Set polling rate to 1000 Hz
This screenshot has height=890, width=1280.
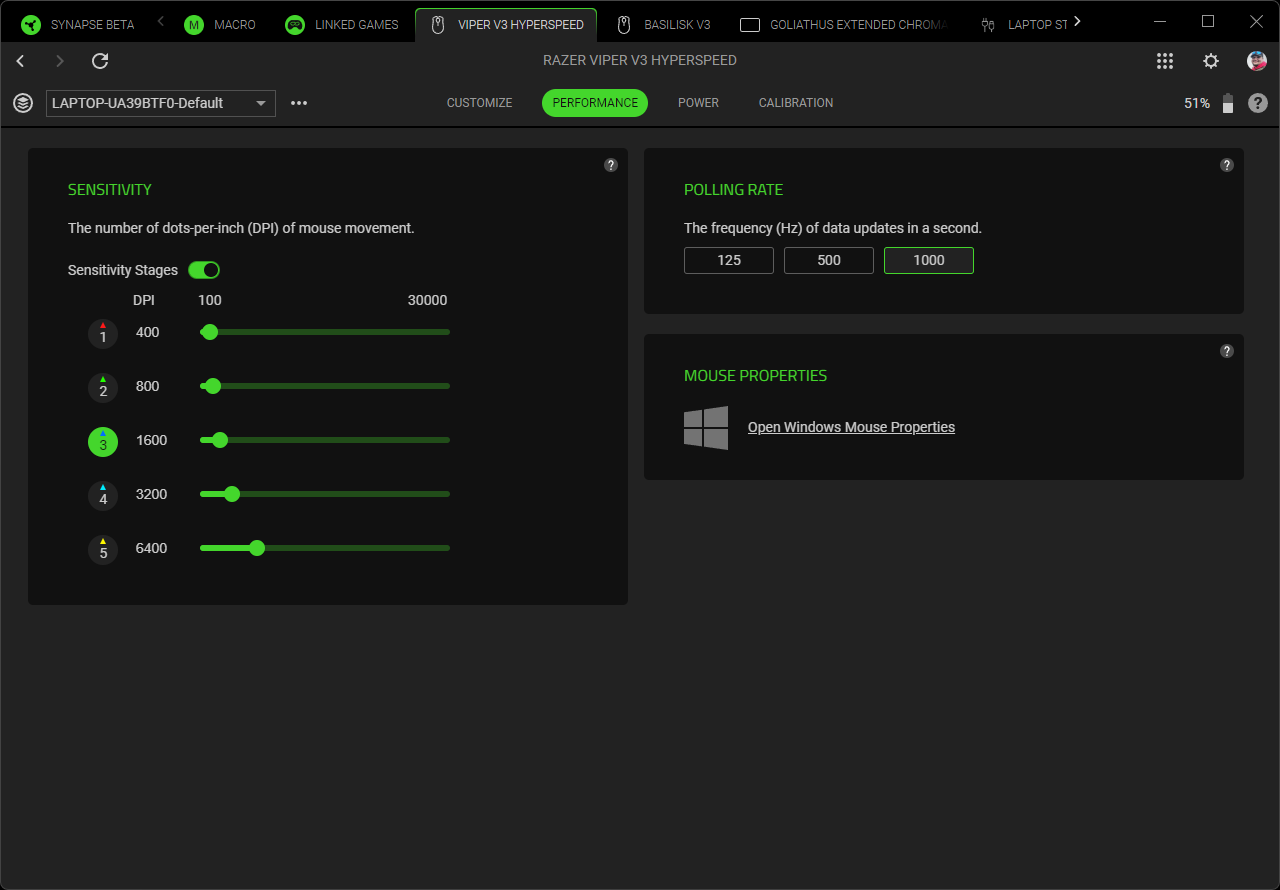[929, 260]
